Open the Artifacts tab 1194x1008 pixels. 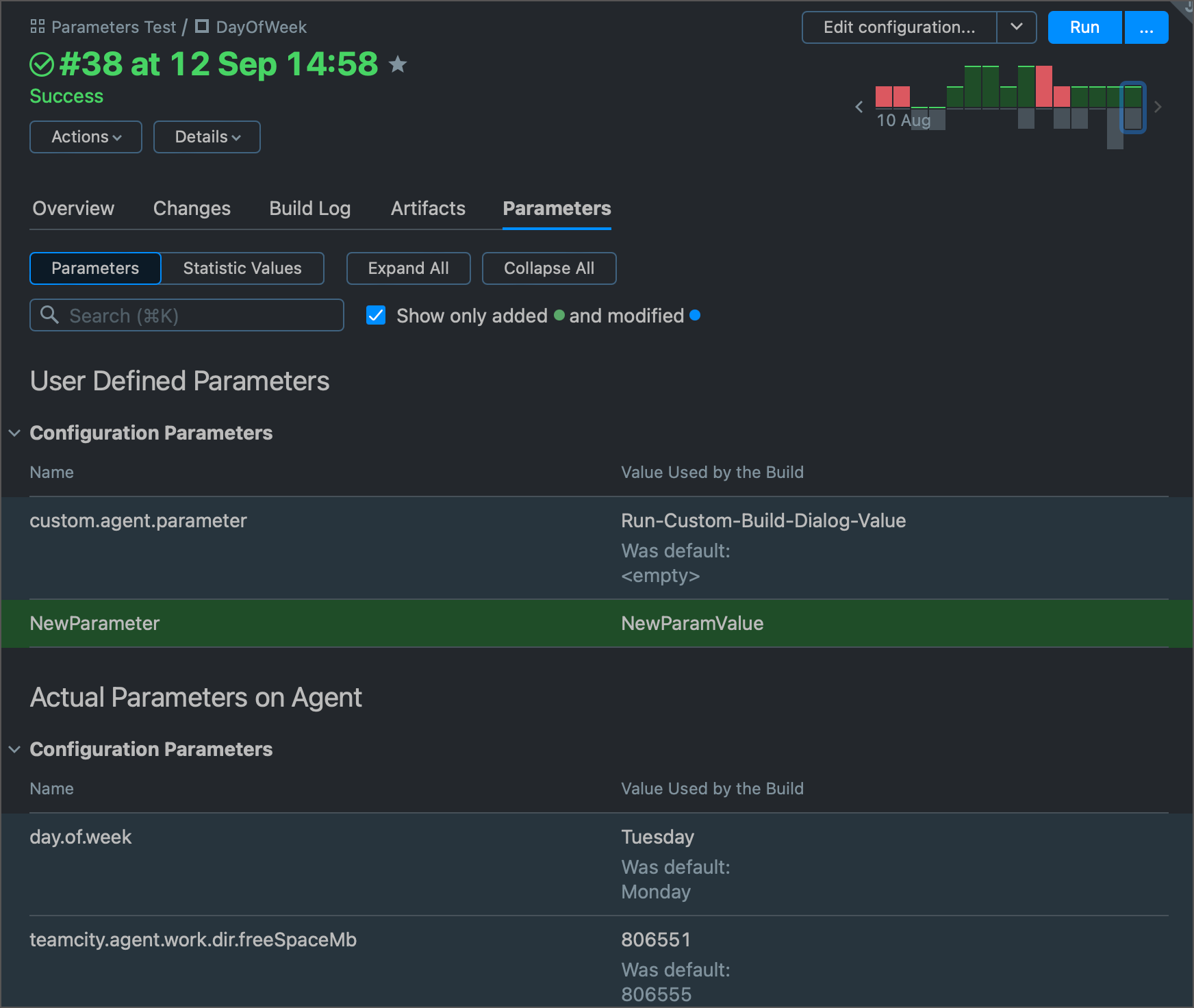coord(428,208)
